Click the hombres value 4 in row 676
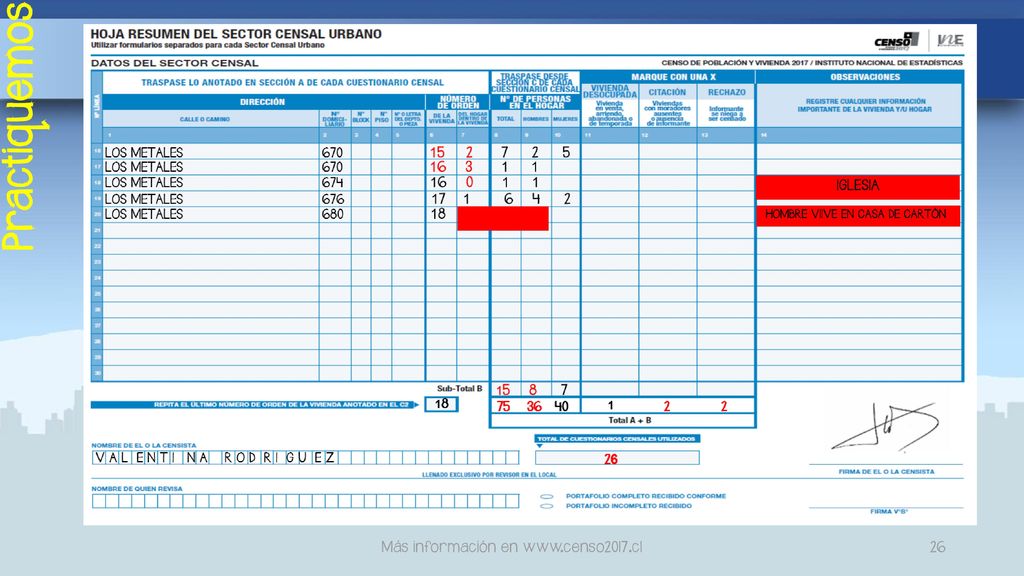 536,199
